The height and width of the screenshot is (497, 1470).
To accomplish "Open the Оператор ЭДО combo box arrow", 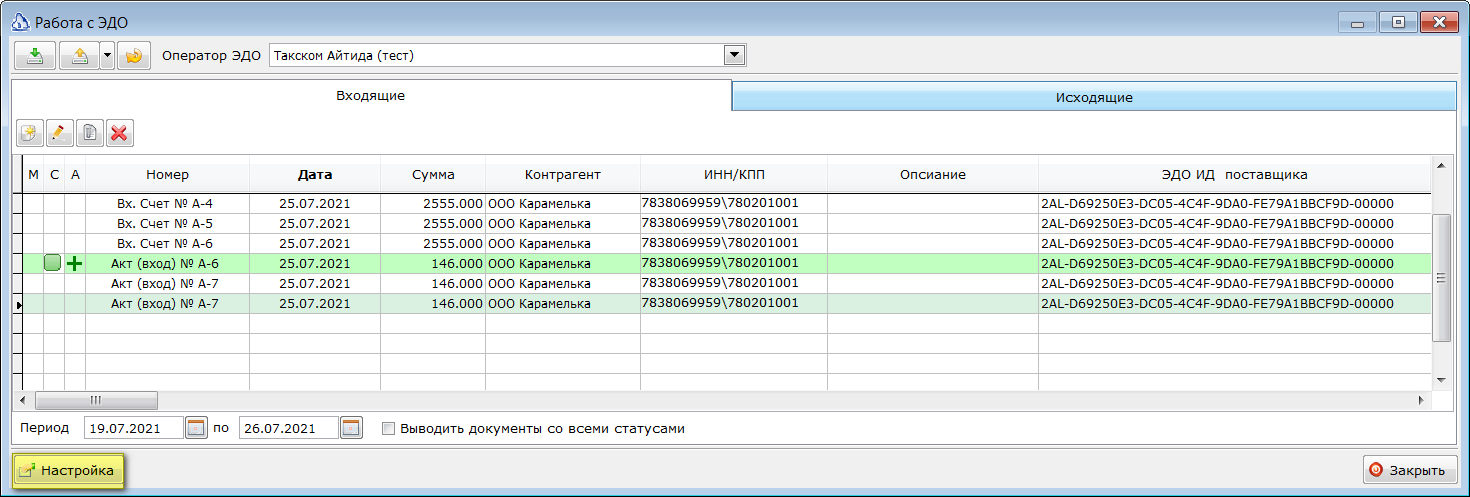I will click(735, 55).
